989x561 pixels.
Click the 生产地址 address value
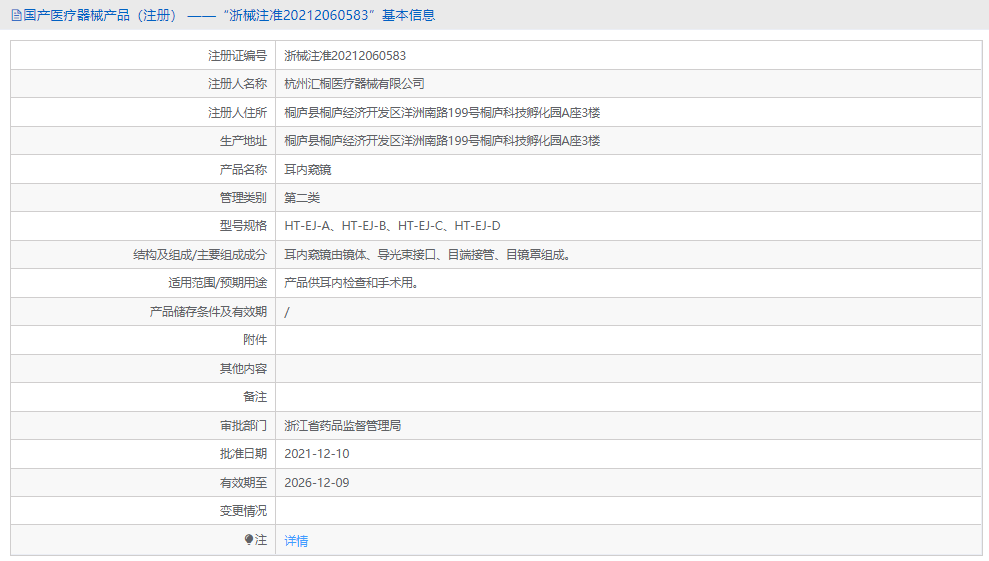(x=442, y=141)
